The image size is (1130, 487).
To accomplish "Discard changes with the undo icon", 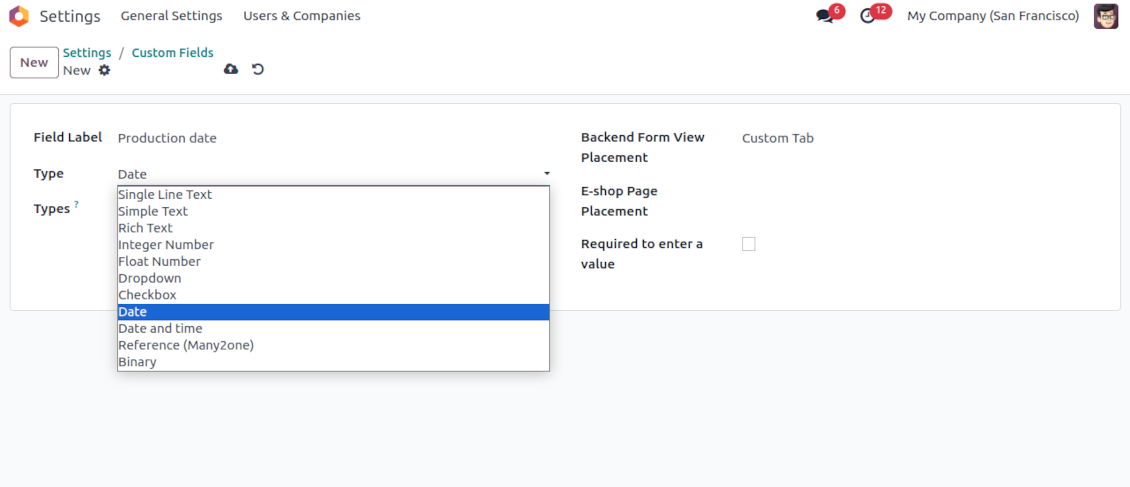I will pyautogui.click(x=258, y=69).
